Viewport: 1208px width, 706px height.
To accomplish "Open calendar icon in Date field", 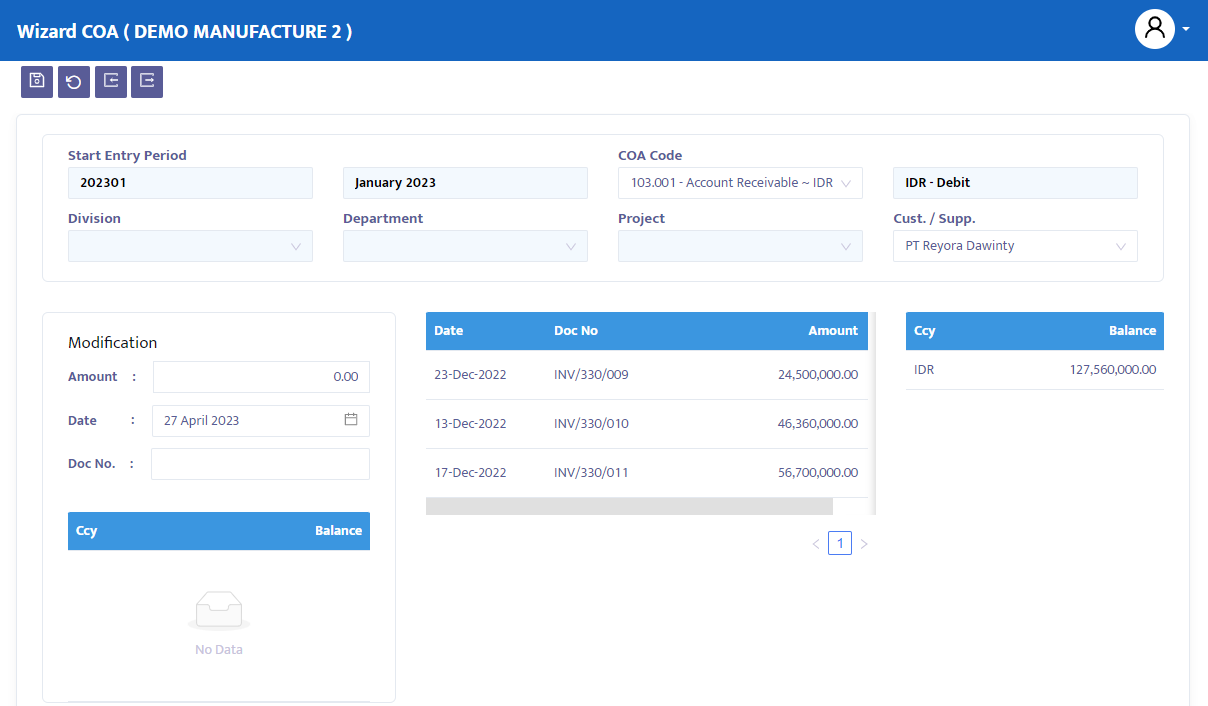I will pos(351,420).
